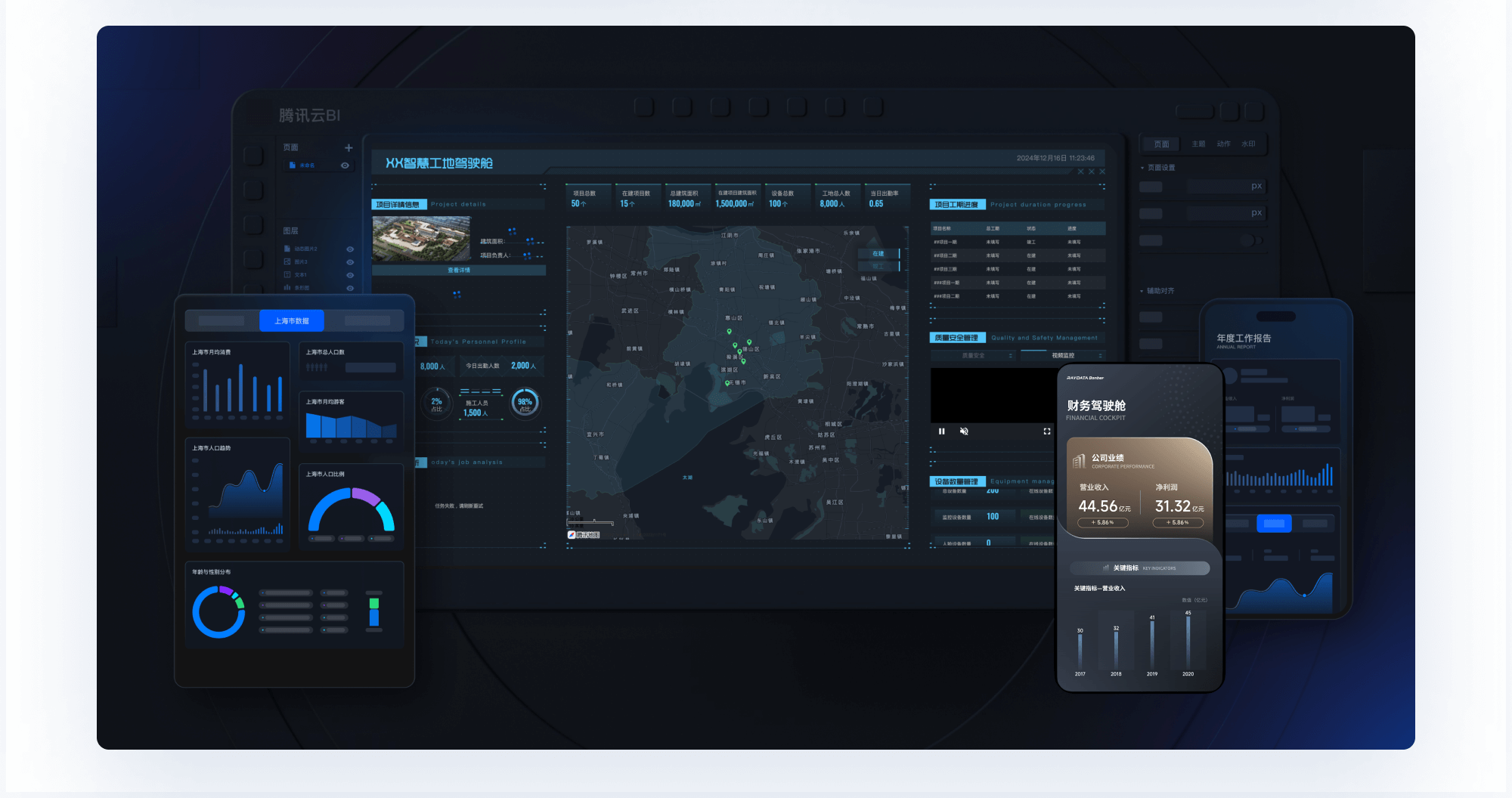Select the 上海市数据 tab
This screenshot has height=798, width=1512.
[x=292, y=321]
